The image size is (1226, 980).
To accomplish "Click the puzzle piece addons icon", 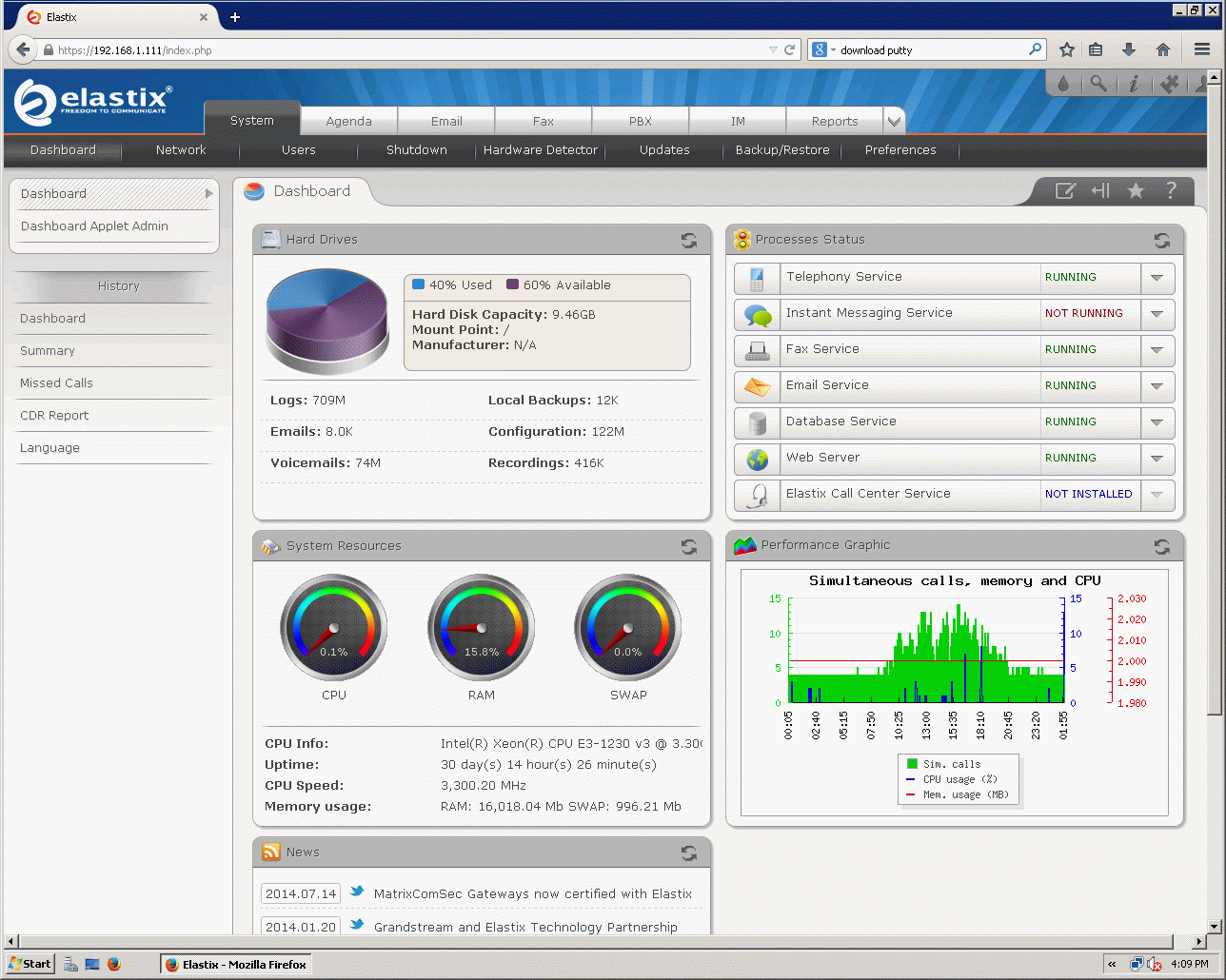I will 1169,84.
